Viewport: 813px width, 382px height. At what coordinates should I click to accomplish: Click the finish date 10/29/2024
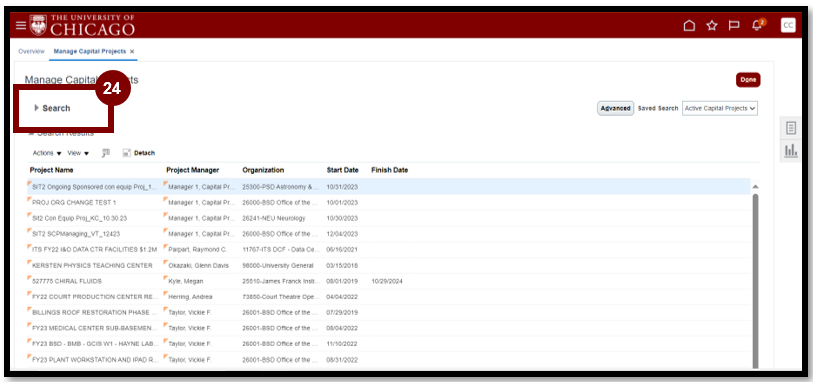click(387, 281)
